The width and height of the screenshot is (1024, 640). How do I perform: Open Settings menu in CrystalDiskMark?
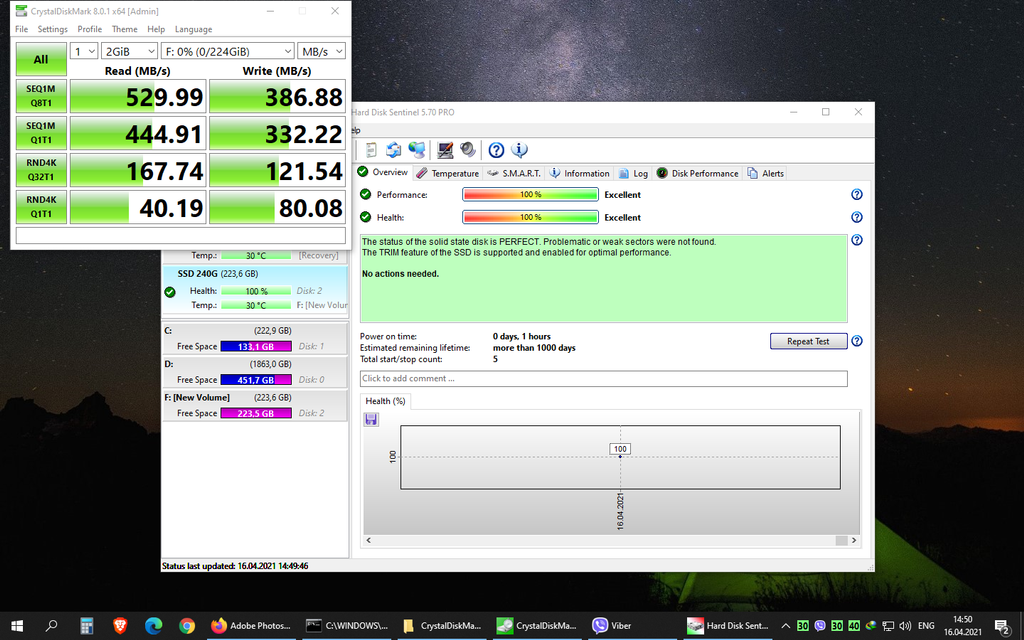point(52,29)
